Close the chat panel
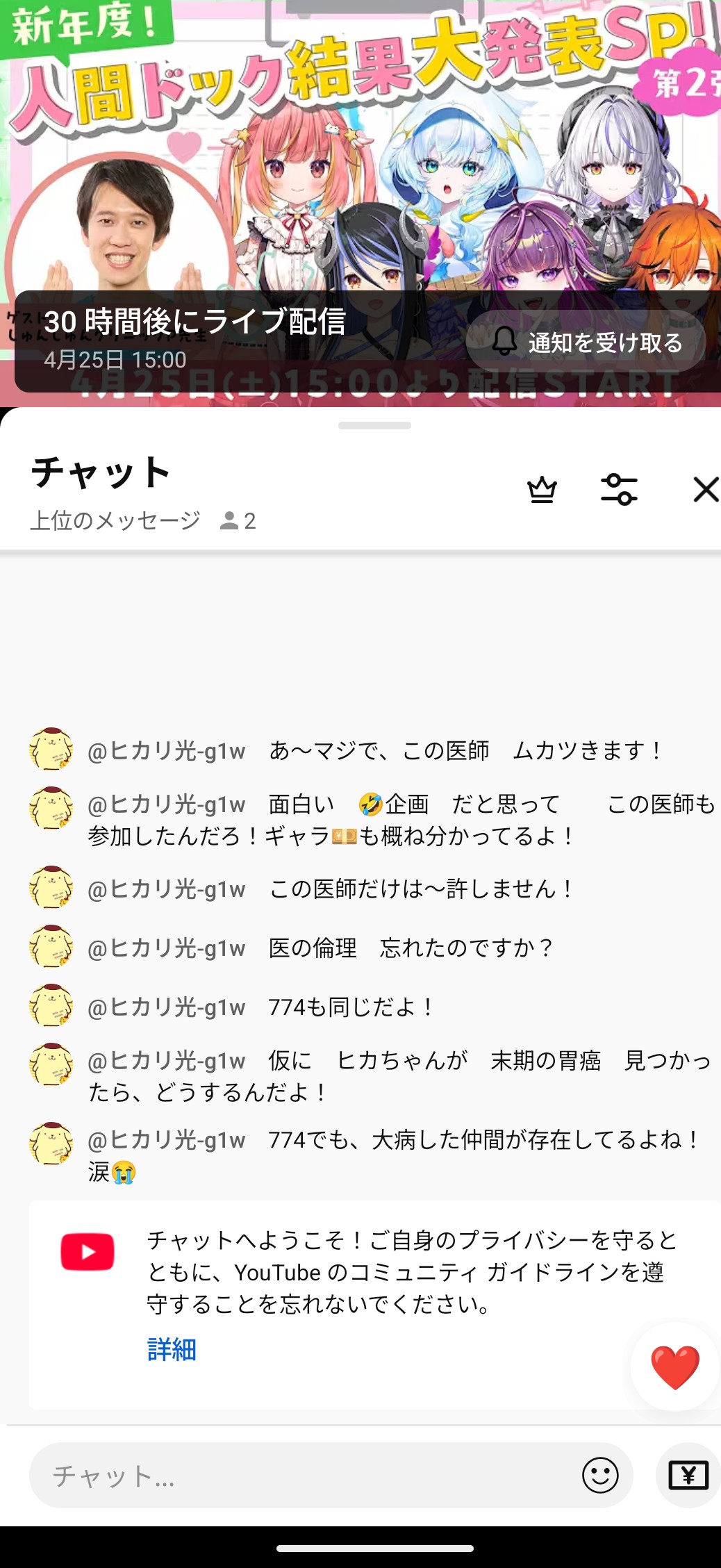The height and width of the screenshot is (1568, 721). click(706, 490)
